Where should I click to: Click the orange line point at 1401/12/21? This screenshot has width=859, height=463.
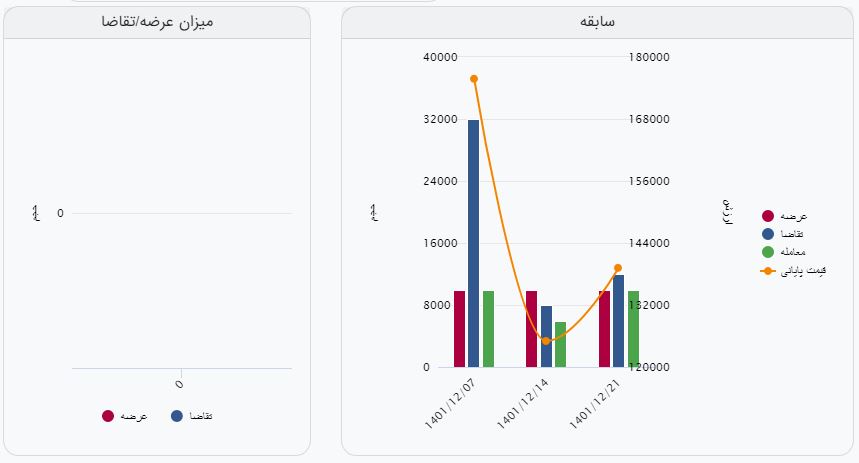click(618, 268)
